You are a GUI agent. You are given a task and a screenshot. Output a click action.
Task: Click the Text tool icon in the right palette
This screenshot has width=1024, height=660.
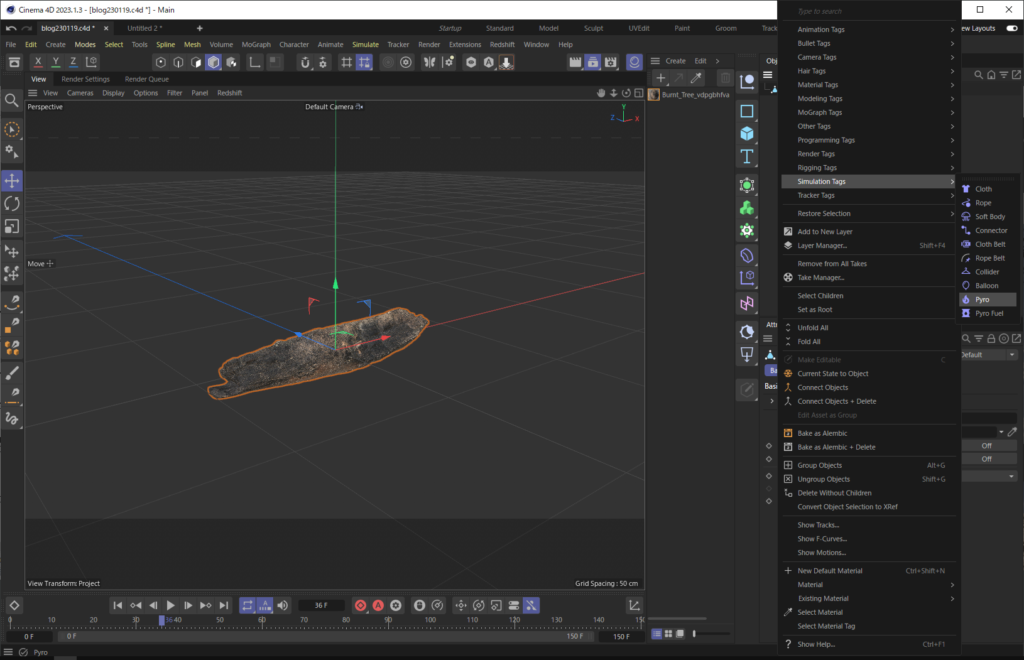[x=747, y=156]
